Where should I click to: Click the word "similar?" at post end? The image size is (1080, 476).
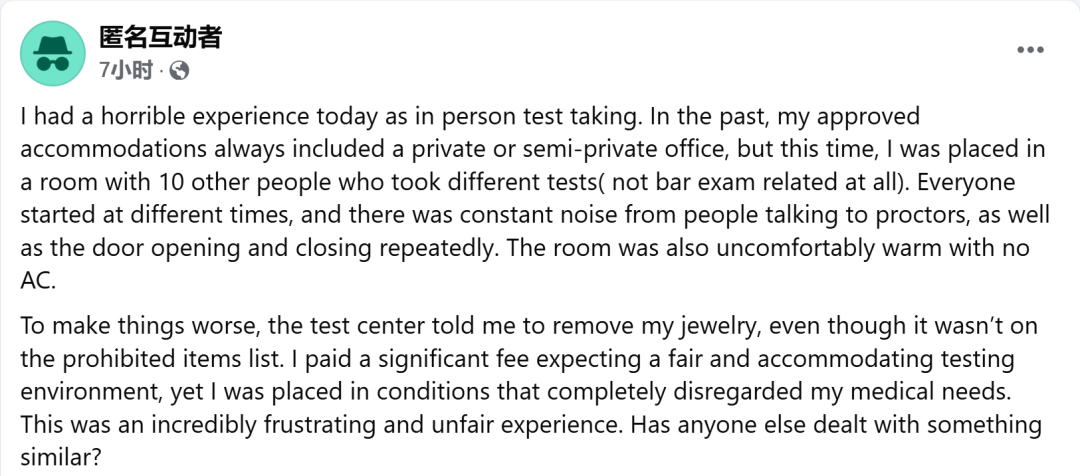[60, 457]
